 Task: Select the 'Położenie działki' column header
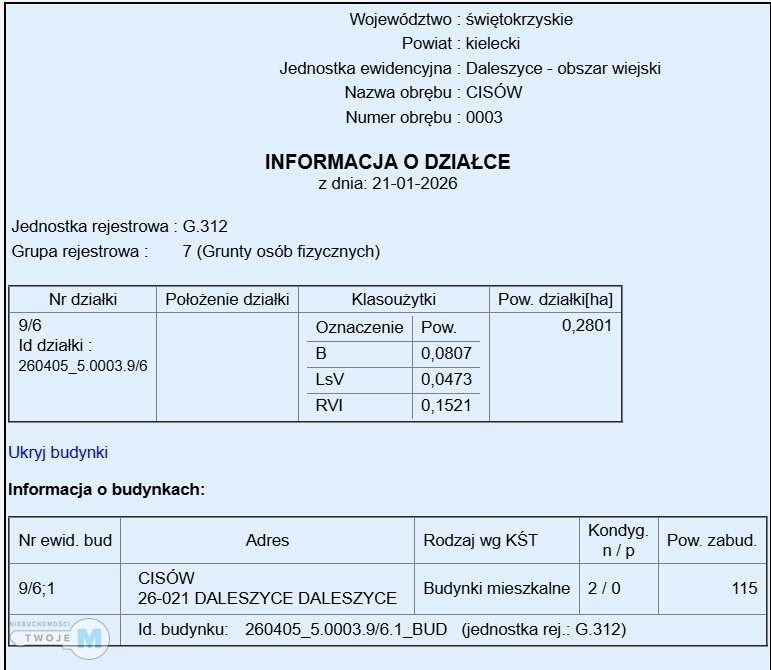(x=228, y=300)
